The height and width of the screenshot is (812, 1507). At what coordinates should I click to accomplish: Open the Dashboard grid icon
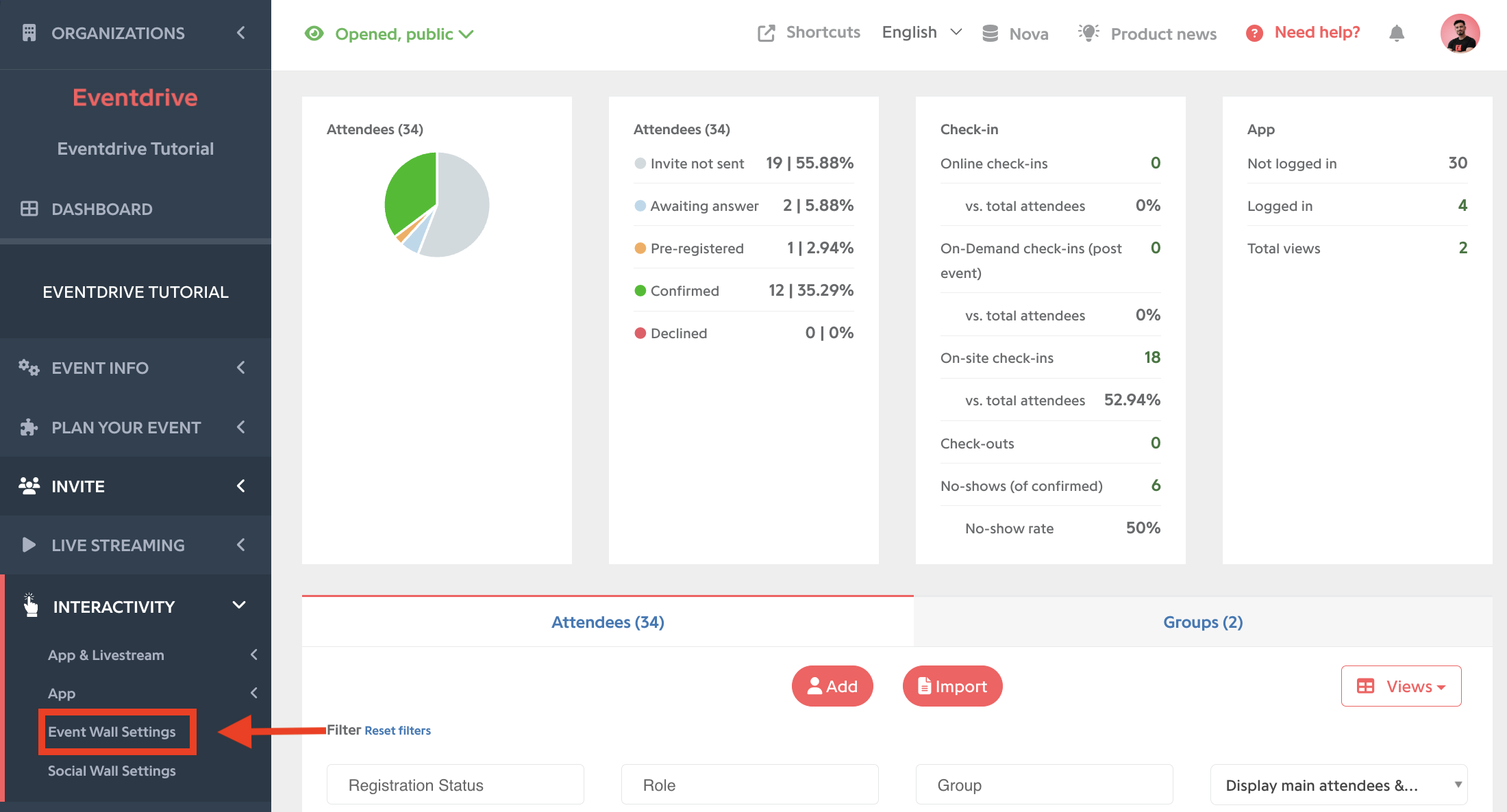tap(29, 209)
